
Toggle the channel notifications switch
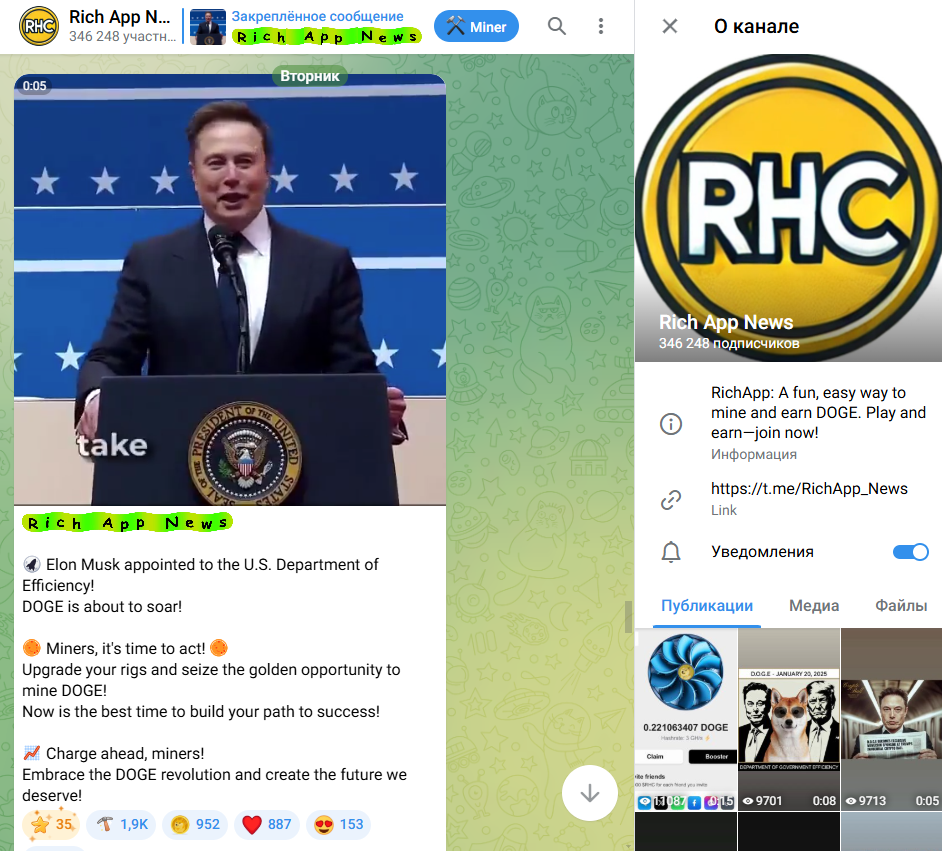point(910,551)
